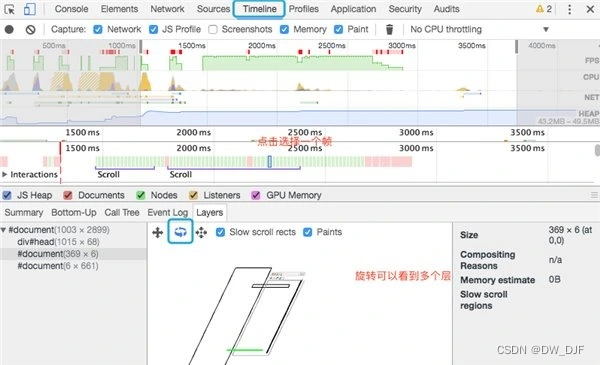This screenshot has height=365, width=600.
Task: Select the inspect element arrow icon
Action: click(x=9, y=9)
